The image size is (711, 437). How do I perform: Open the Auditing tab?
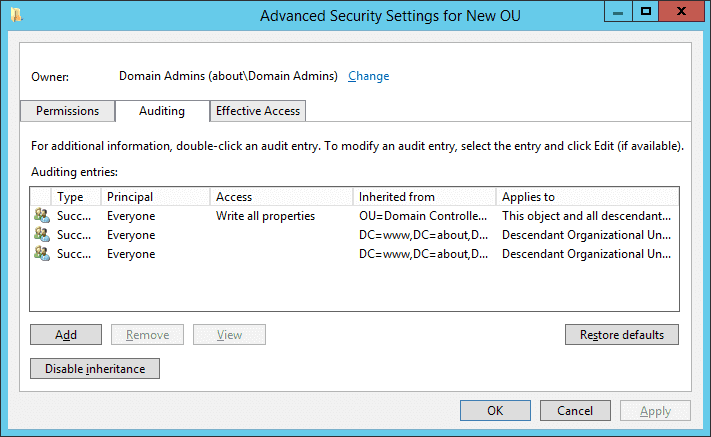click(162, 111)
